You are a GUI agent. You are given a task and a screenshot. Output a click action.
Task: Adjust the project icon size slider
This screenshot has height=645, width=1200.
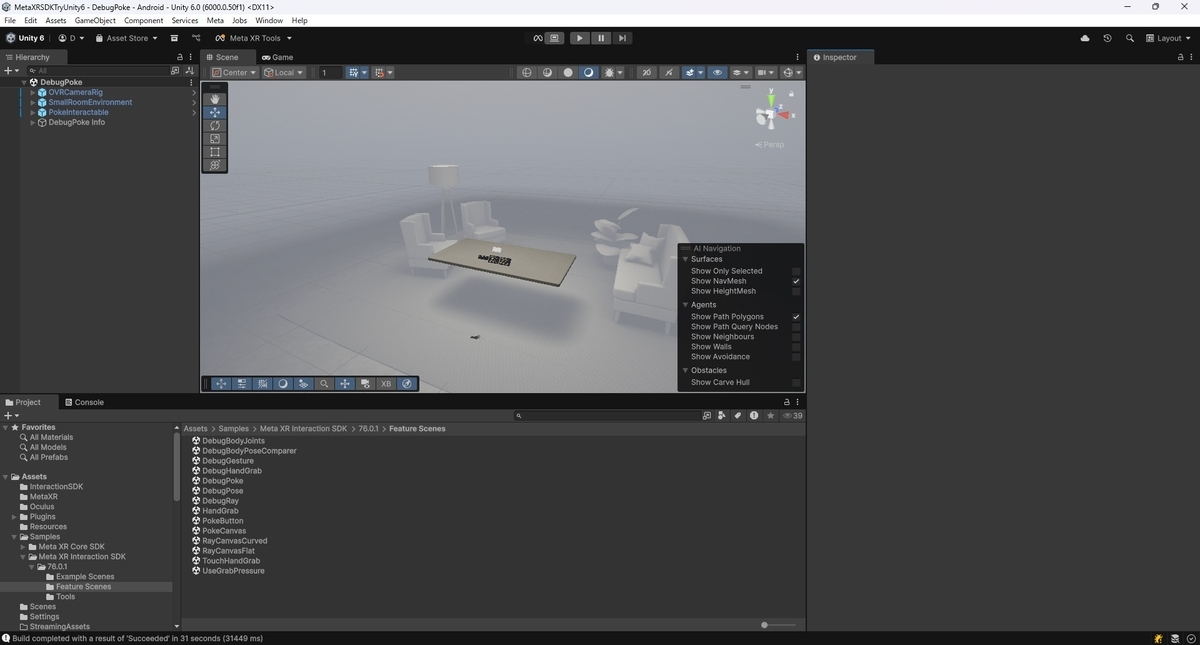pos(779,625)
